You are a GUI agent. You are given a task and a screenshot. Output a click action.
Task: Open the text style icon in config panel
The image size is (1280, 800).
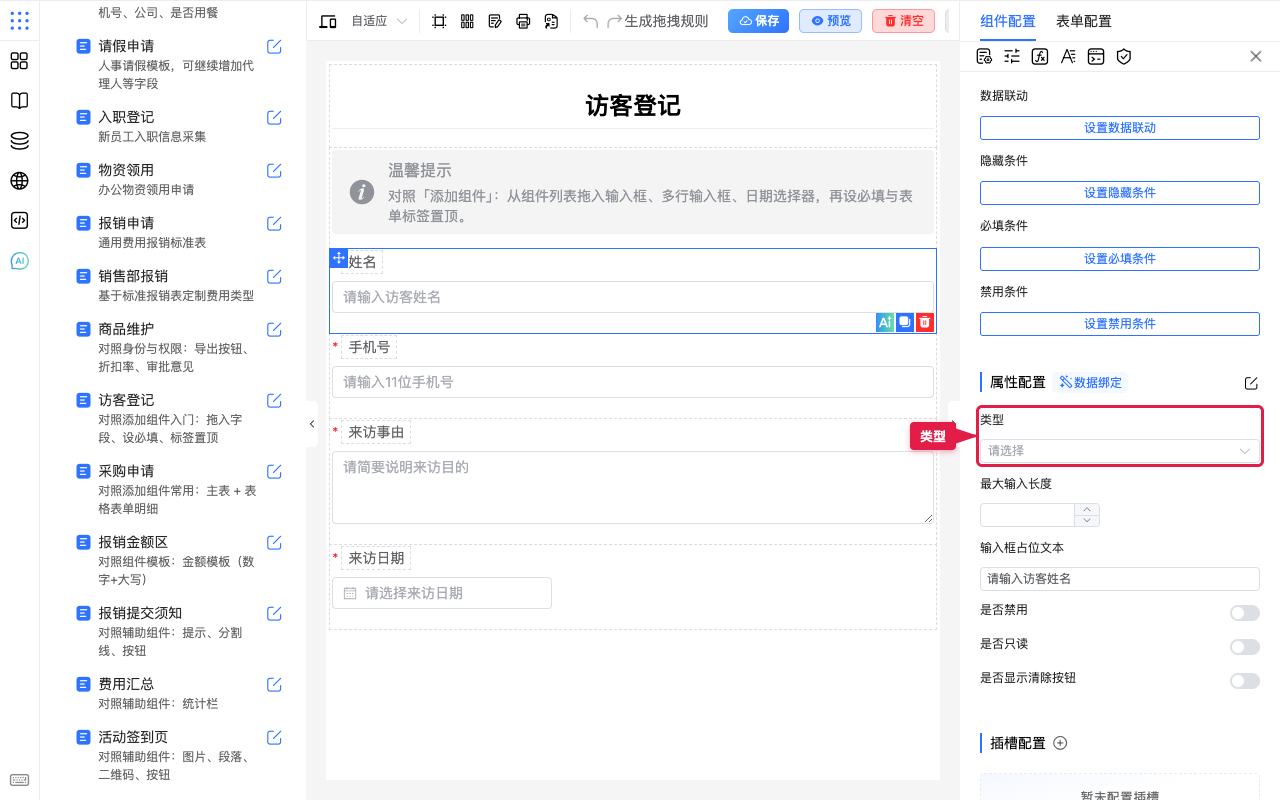(x=1068, y=56)
